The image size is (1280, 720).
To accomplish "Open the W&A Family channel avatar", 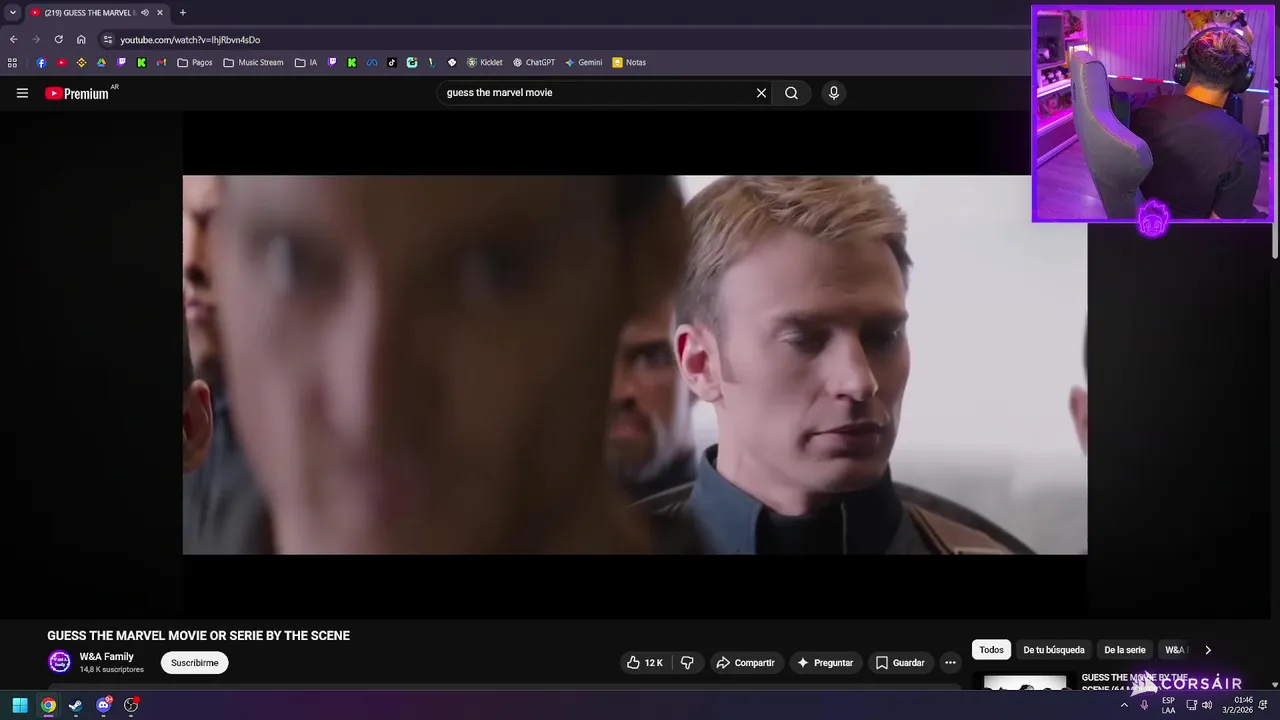I will (60, 662).
